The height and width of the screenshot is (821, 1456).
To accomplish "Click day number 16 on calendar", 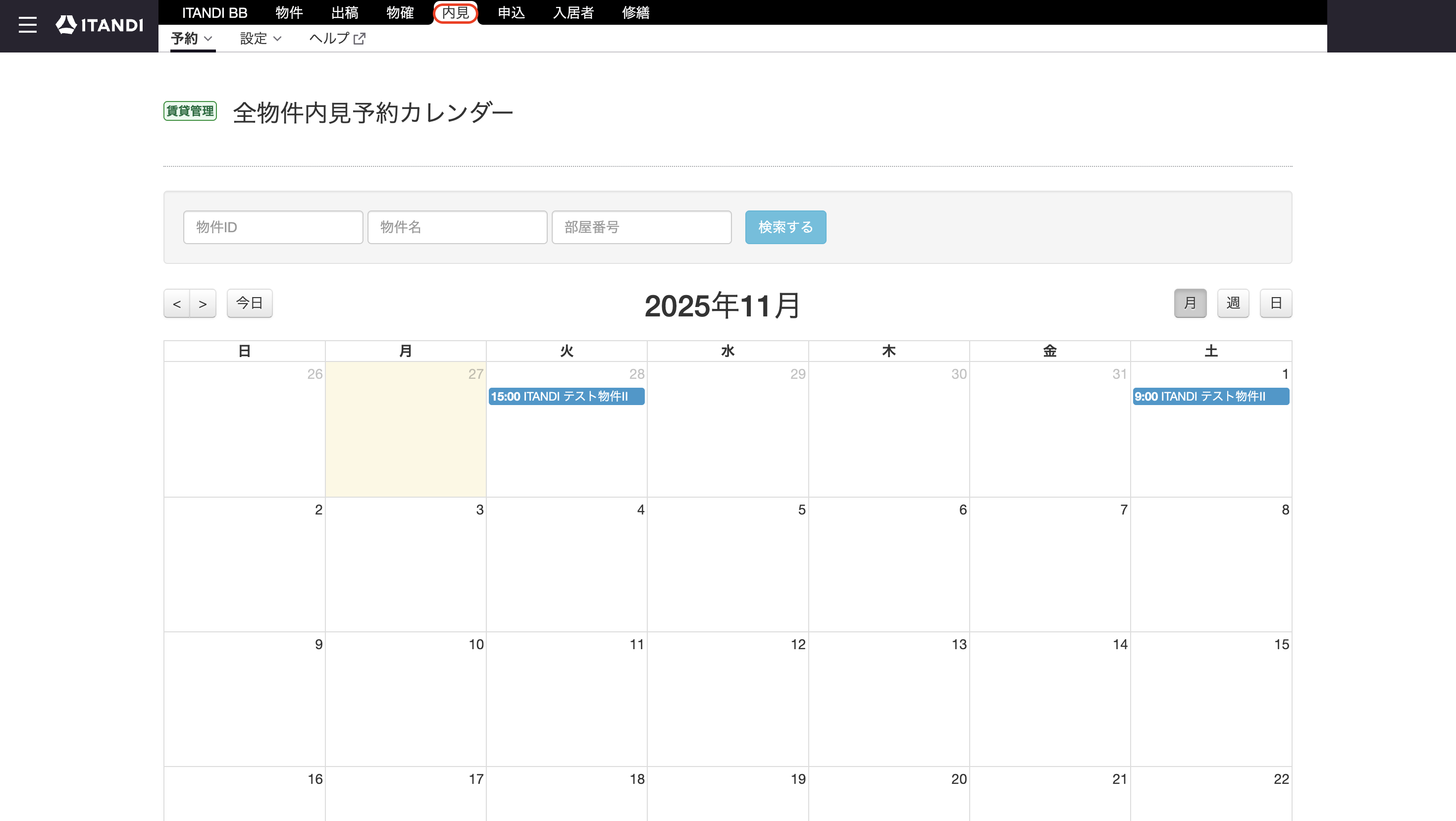I will (x=315, y=779).
